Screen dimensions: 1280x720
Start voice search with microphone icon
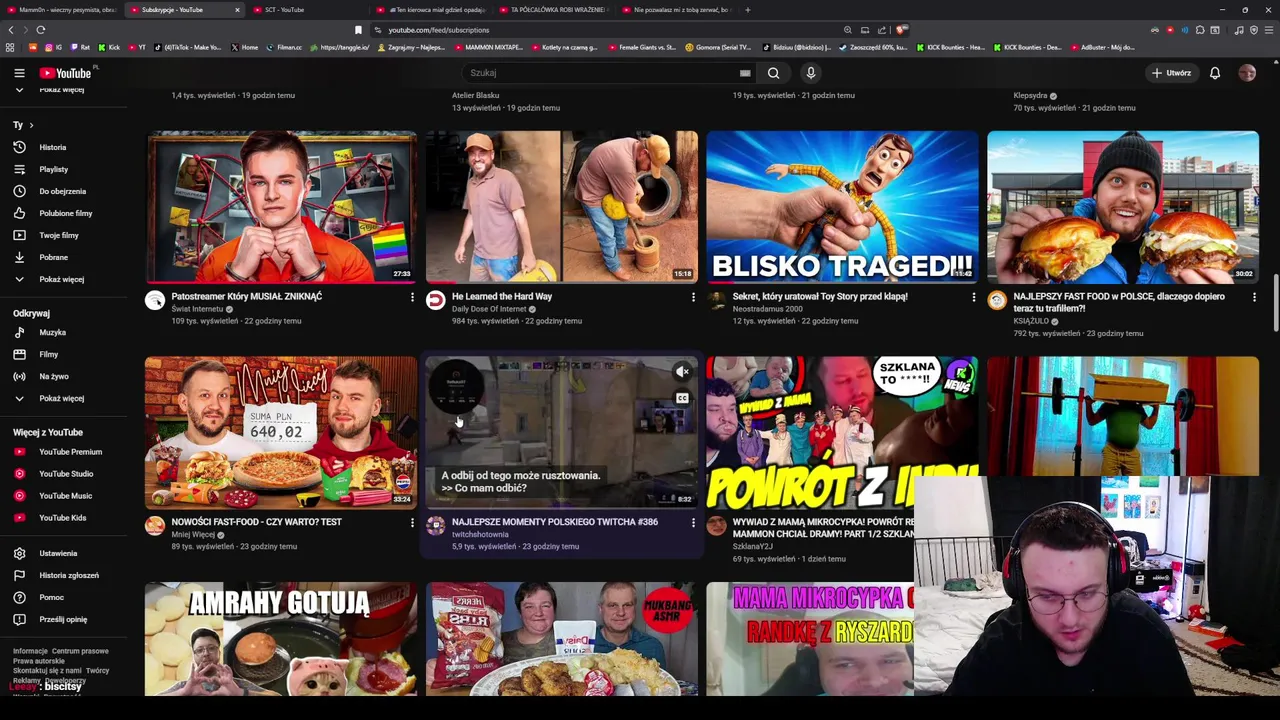tap(811, 73)
